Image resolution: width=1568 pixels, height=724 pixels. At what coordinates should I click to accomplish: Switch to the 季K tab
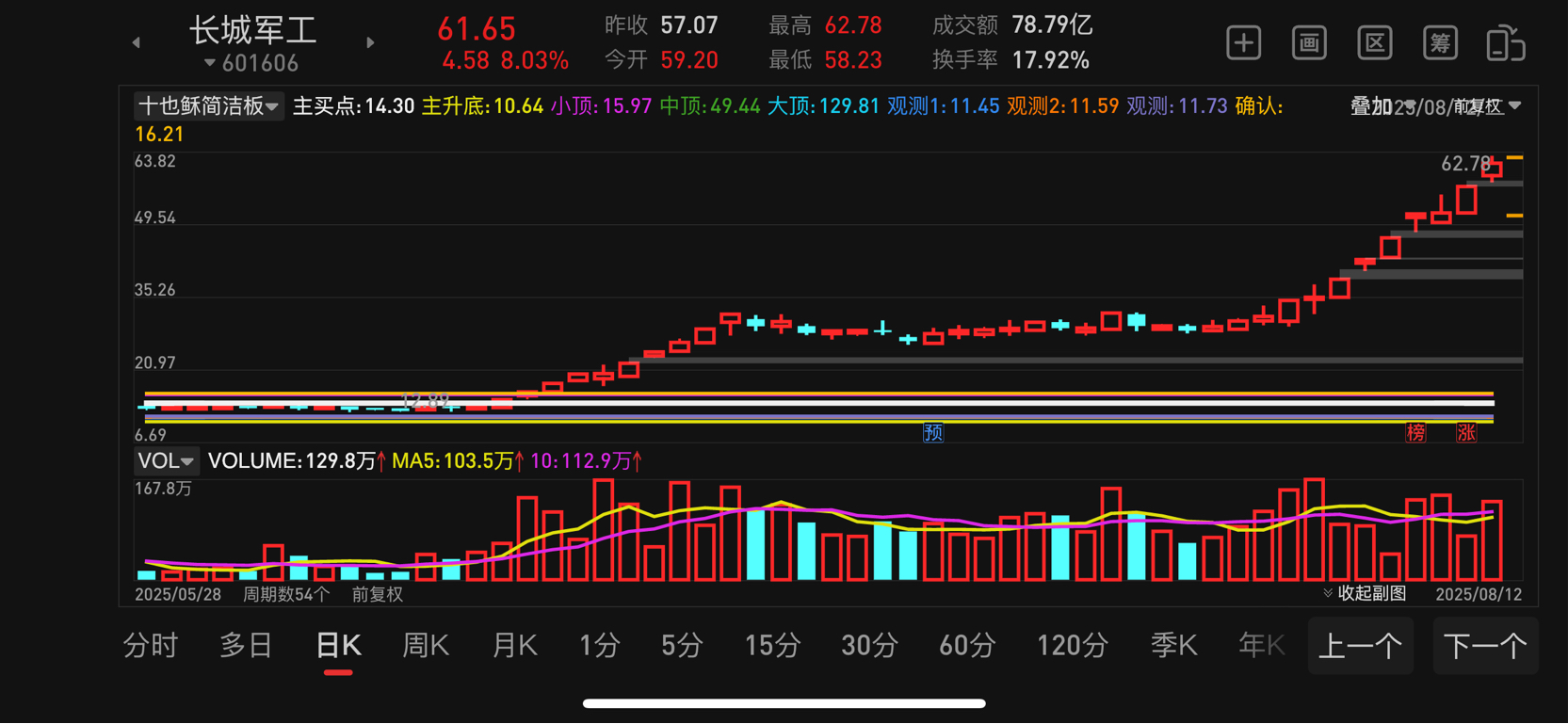(x=1174, y=646)
